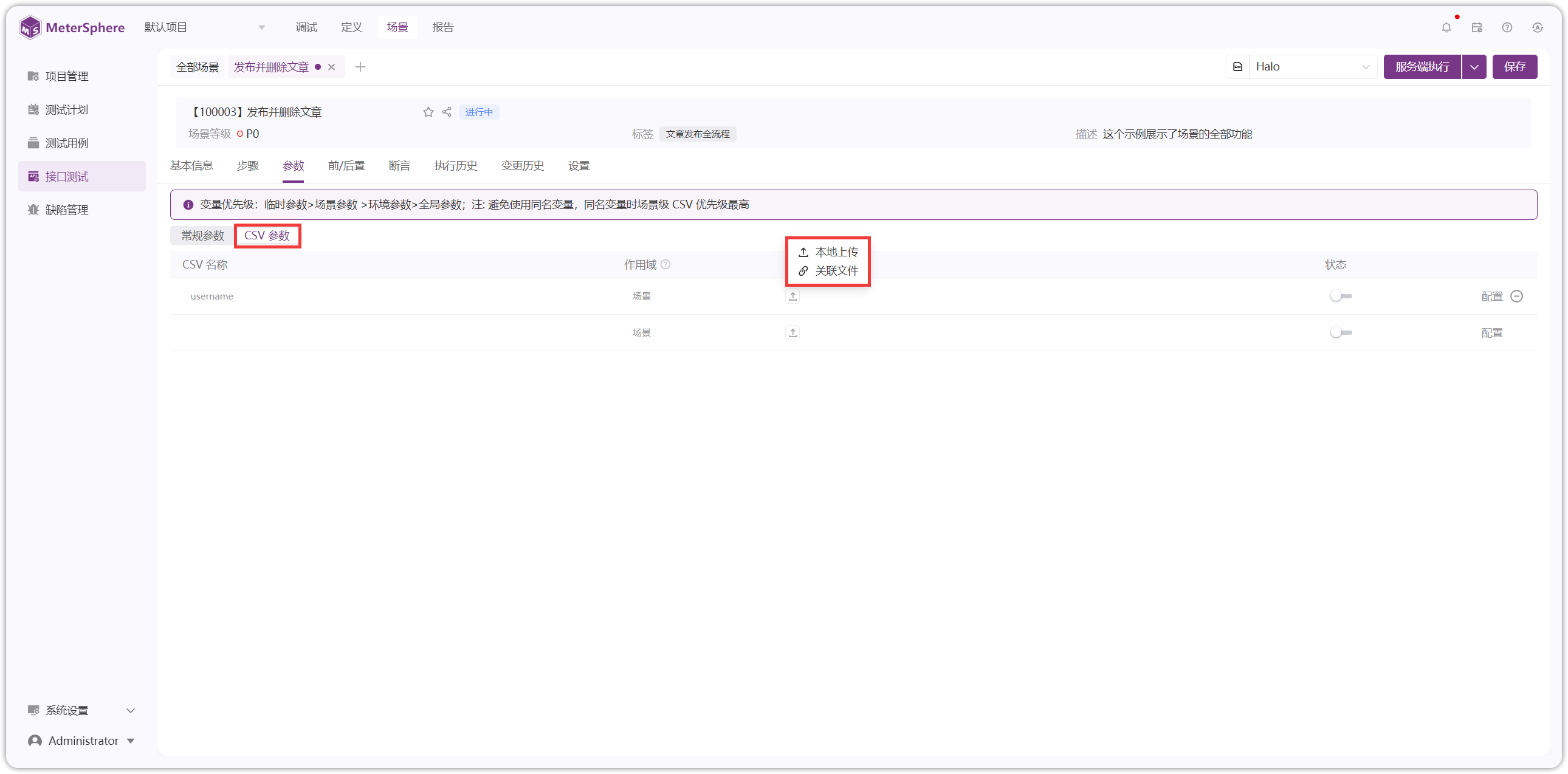Select the CSV 参数 tab
The image size is (1568, 774).
point(267,236)
